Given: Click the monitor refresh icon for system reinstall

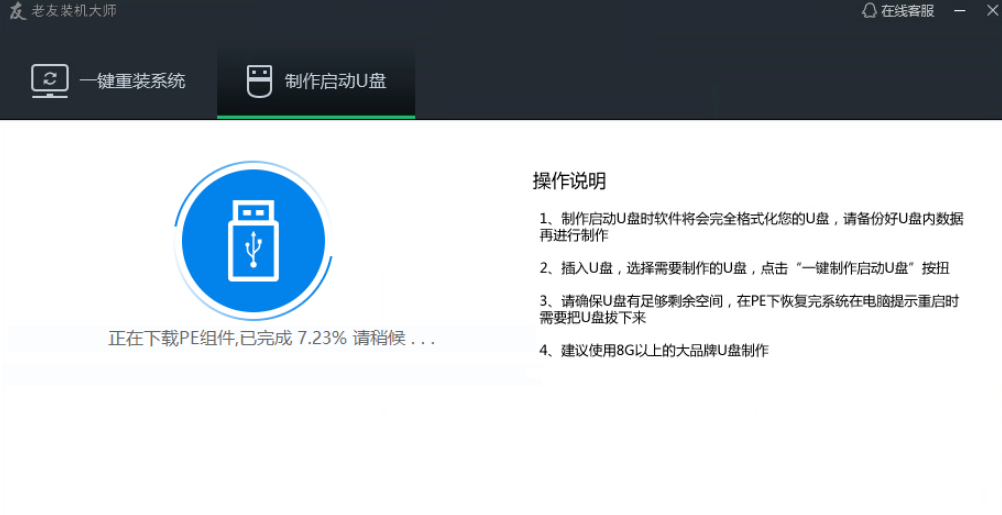Looking at the screenshot, I should point(50,81).
